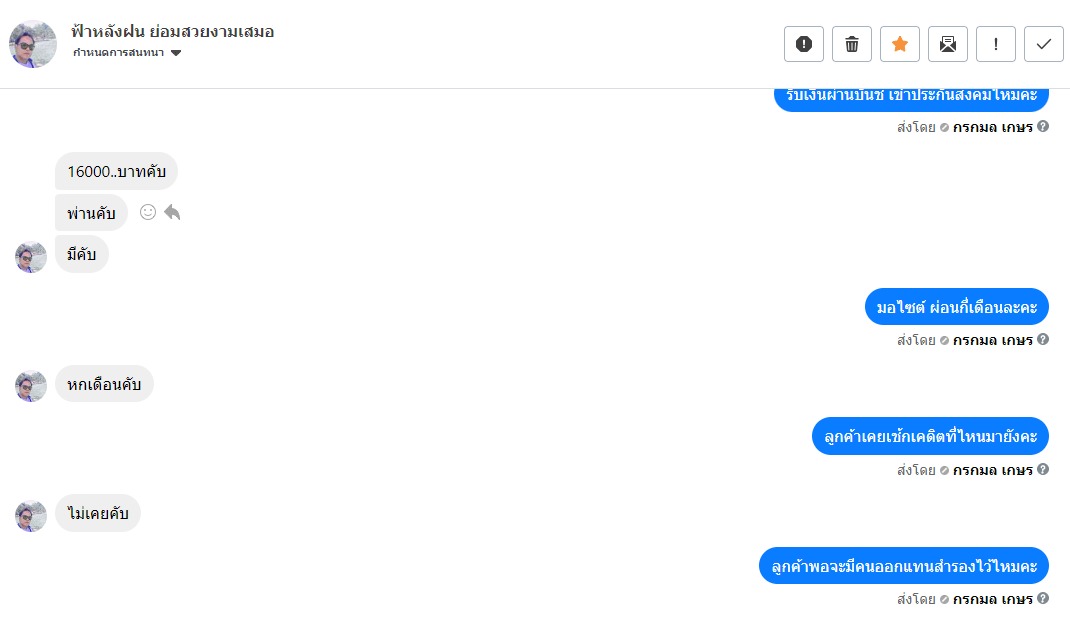
Task: Mark conversation as done with checkmark
Action: pos(1043,44)
